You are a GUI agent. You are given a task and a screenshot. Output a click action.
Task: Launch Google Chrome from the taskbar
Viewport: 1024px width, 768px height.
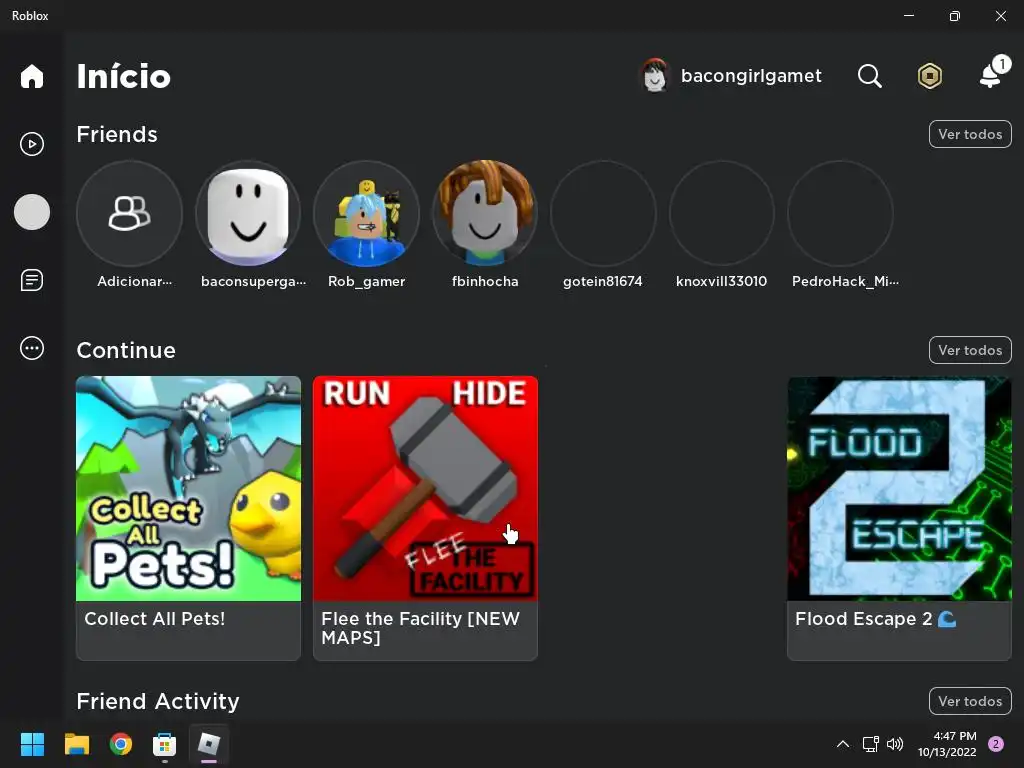click(x=121, y=744)
